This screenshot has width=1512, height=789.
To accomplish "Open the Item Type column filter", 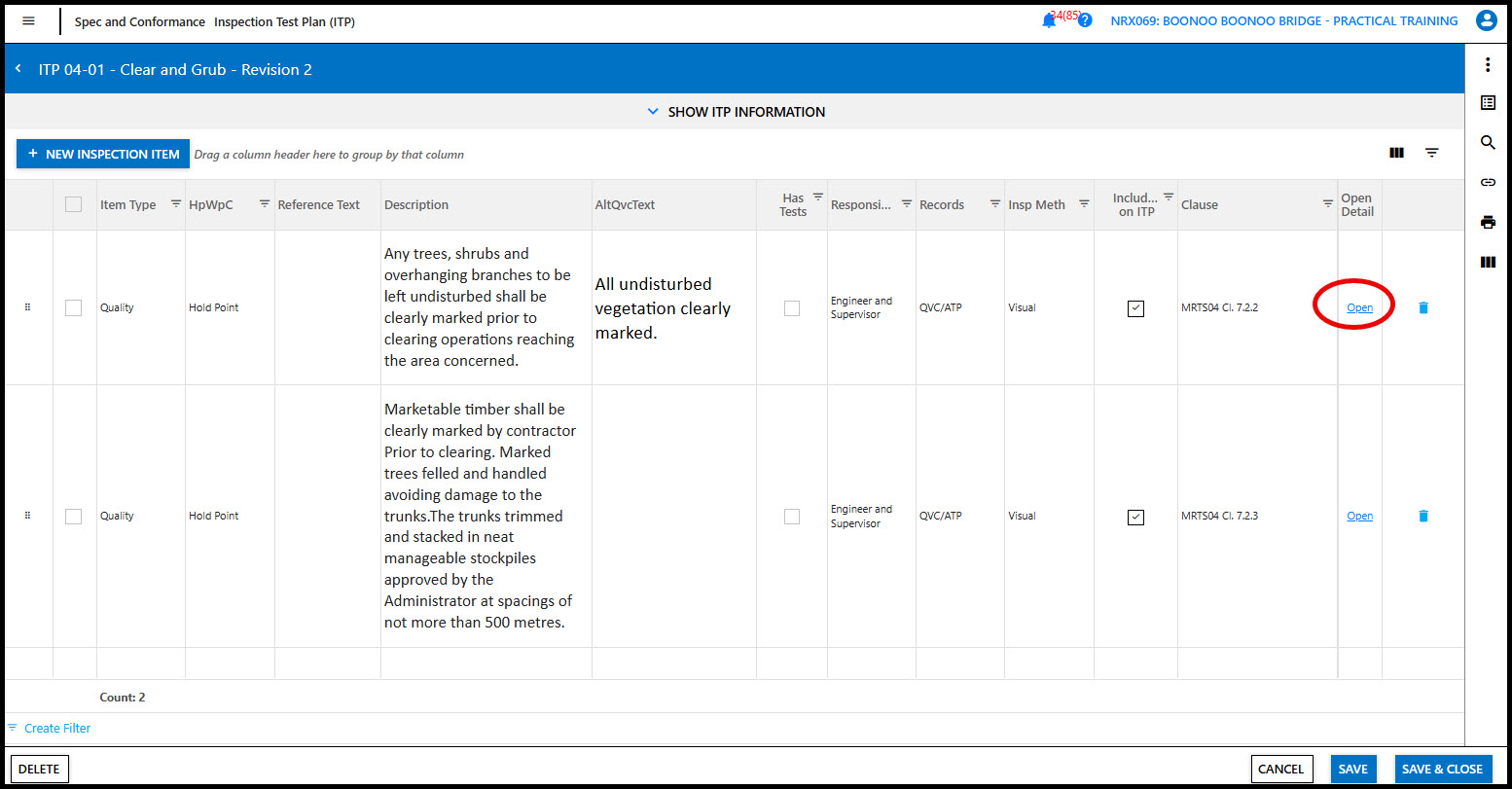I will (x=176, y=203).
